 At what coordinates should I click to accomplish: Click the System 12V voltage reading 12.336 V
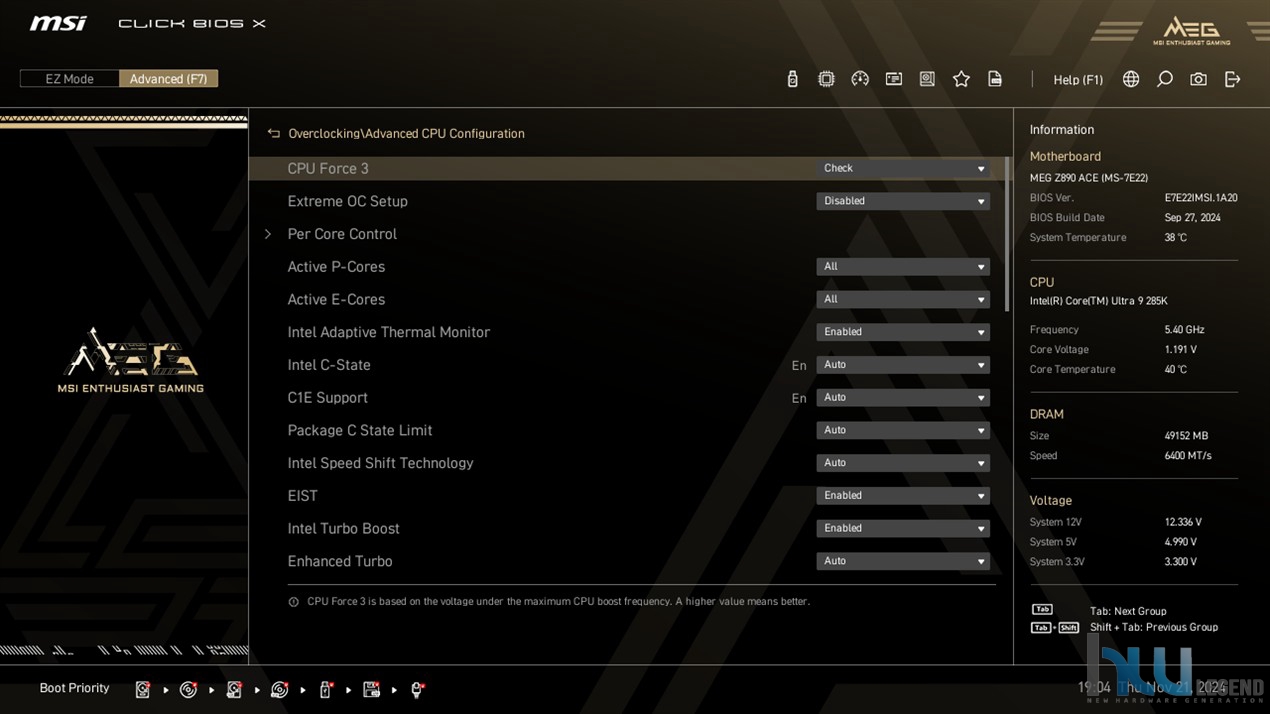click(x=1183, y=522)
